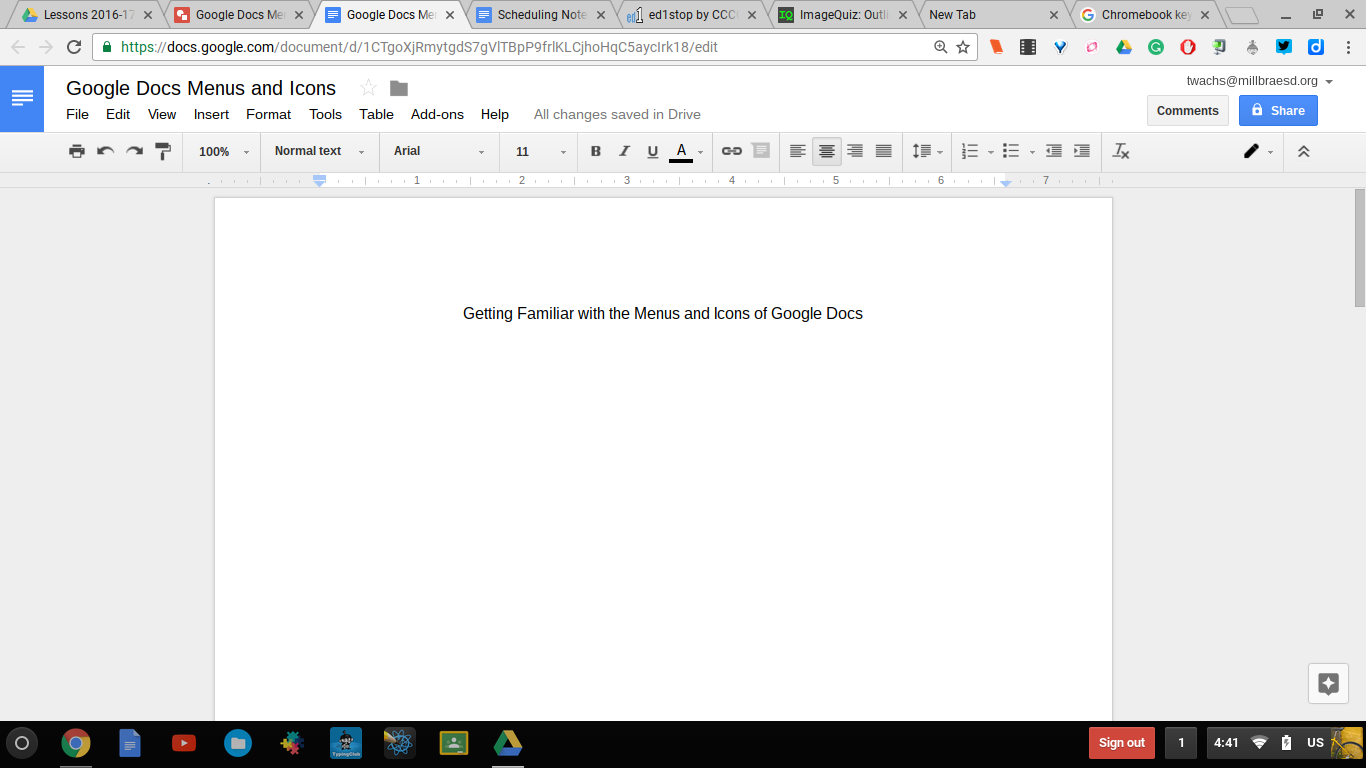This screenshot has width=1366, height=768.
Task: Click the Twitter extension icon
Action: pos(1284,47)
